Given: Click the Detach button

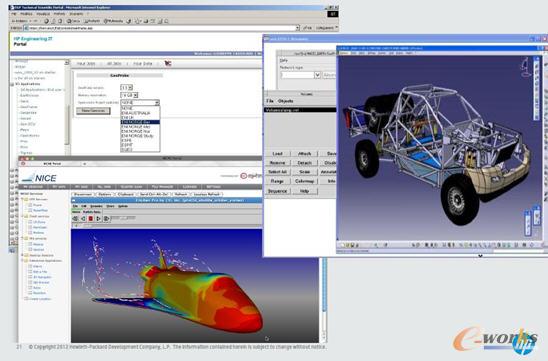Looking at the screenshot, I should (x=304, y=163).
